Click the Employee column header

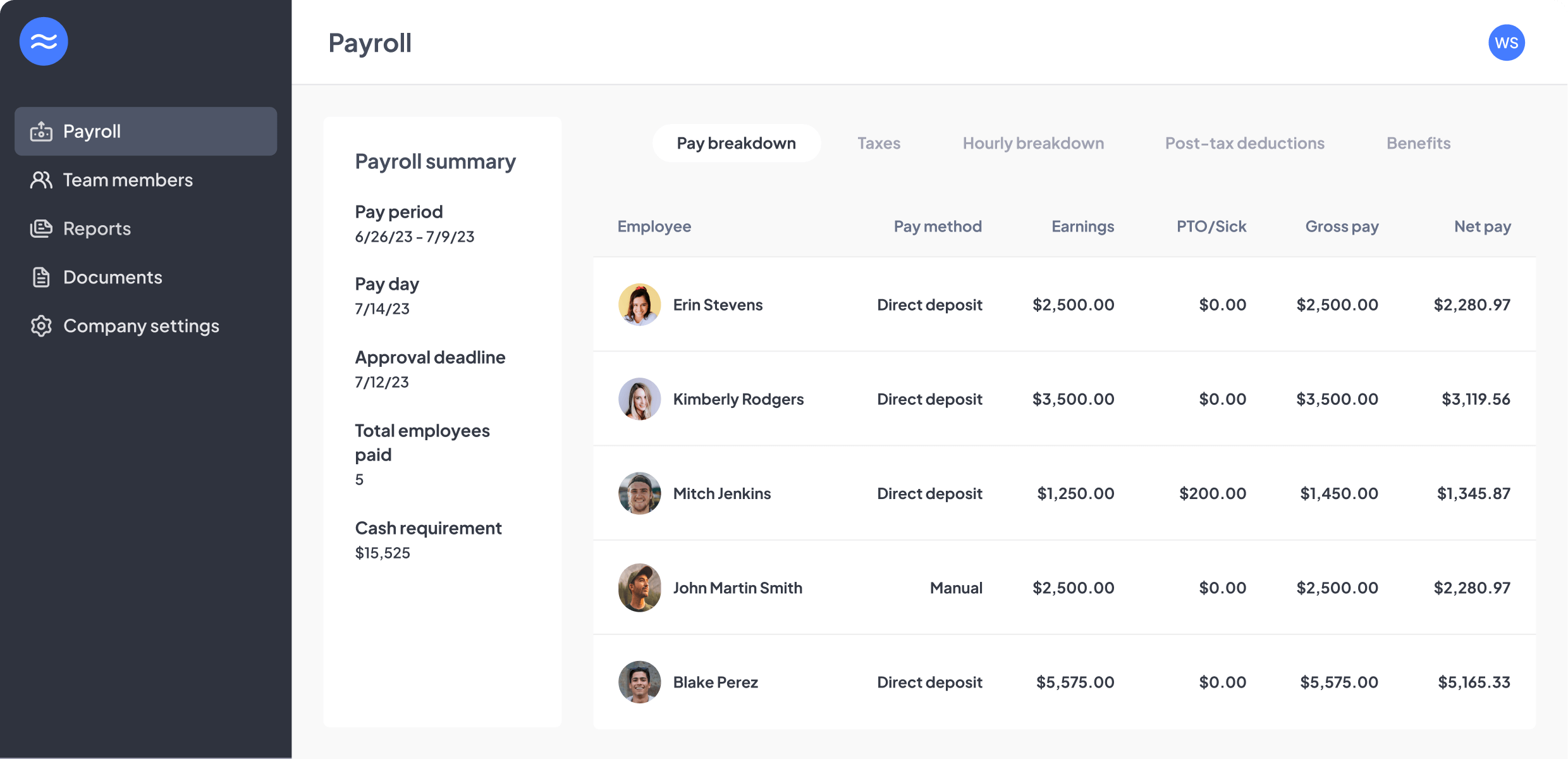coord(654,226)
